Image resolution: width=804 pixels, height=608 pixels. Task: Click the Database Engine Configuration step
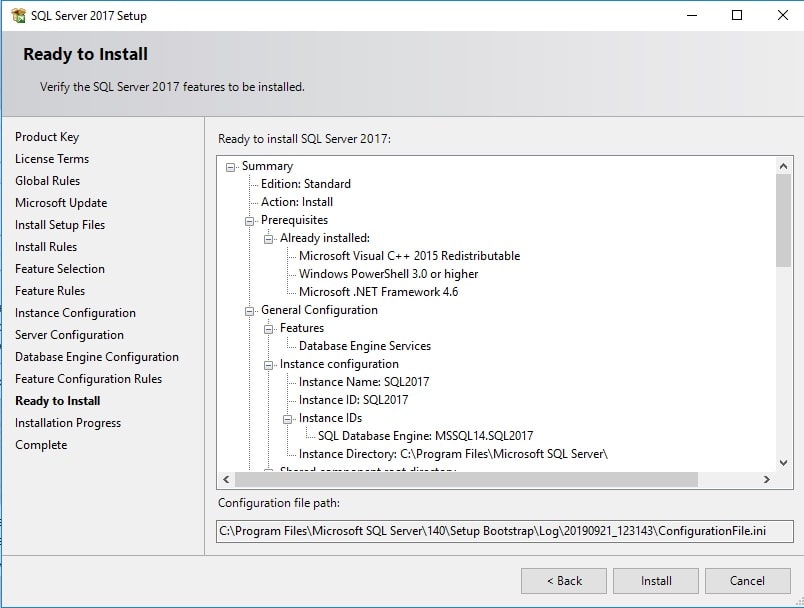coord(97,357)
